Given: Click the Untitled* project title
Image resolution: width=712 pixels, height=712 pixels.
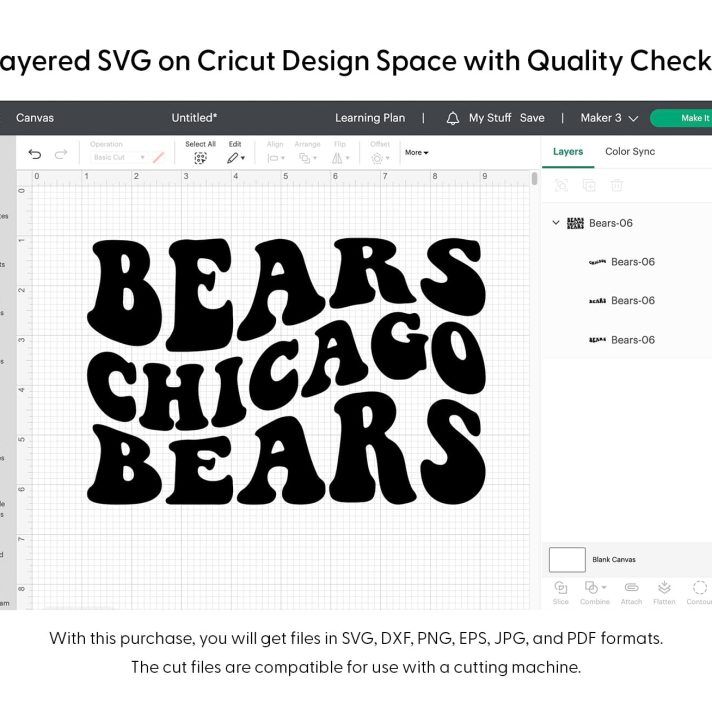Looking at the screenshot, I should (x=194, y=118).
